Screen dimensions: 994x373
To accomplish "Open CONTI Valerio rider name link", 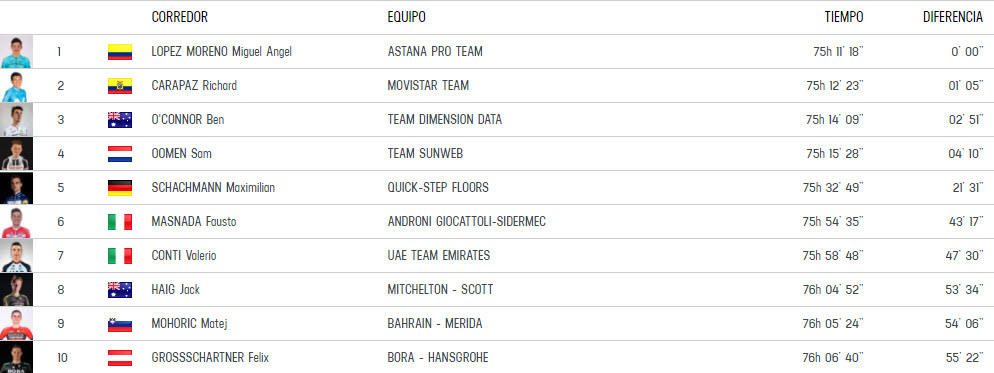I will tap(184, 256).
